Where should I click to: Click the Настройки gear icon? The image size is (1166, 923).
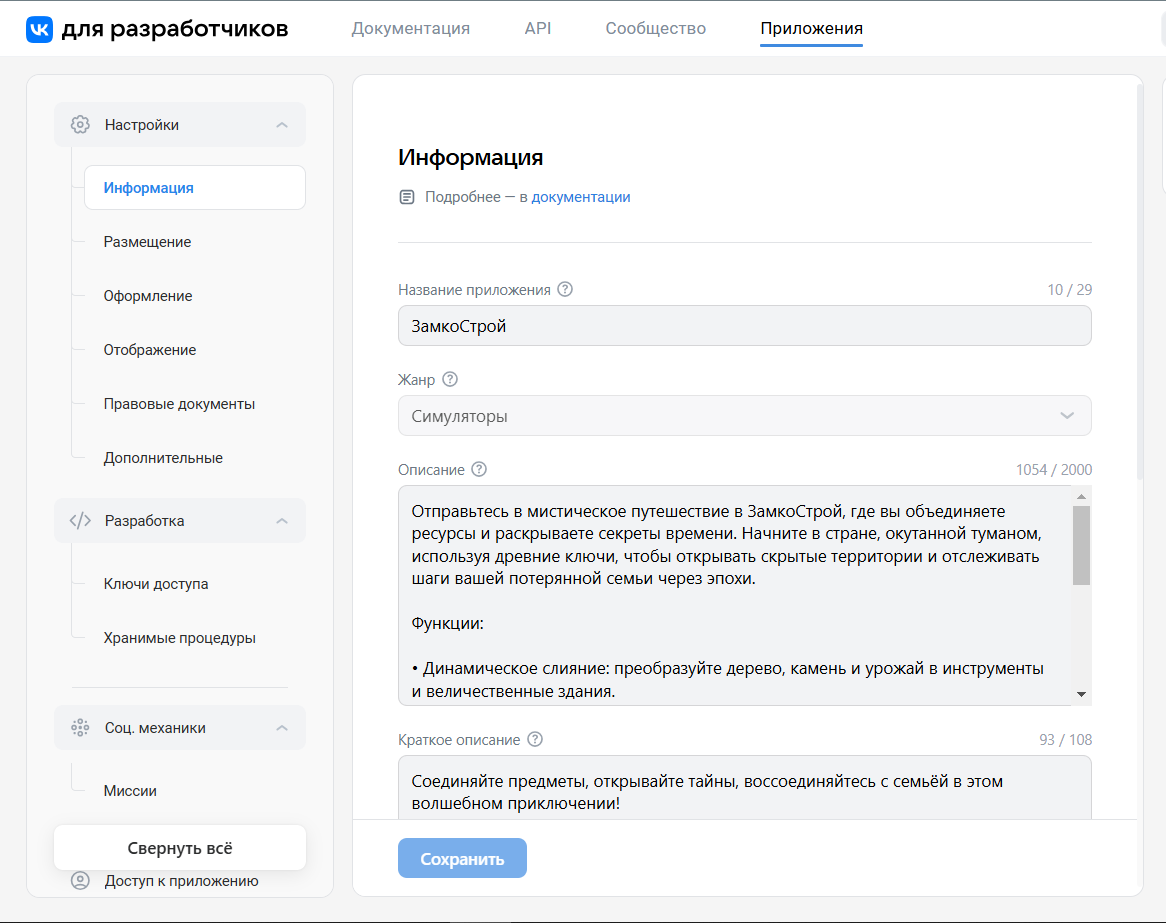(80, 125)
